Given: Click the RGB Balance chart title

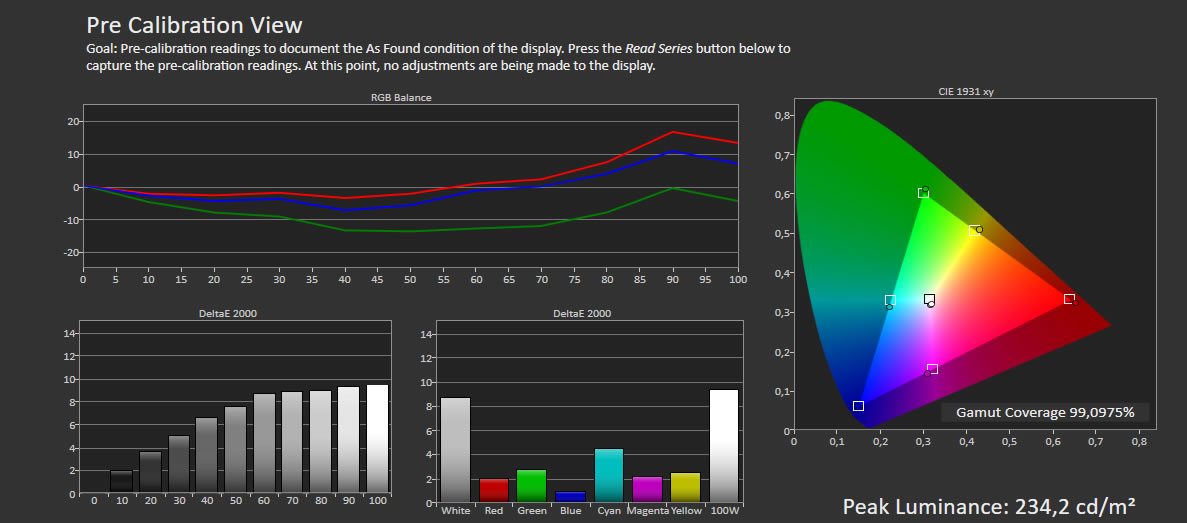Looking at the screenshot, I should pos(401,97).
